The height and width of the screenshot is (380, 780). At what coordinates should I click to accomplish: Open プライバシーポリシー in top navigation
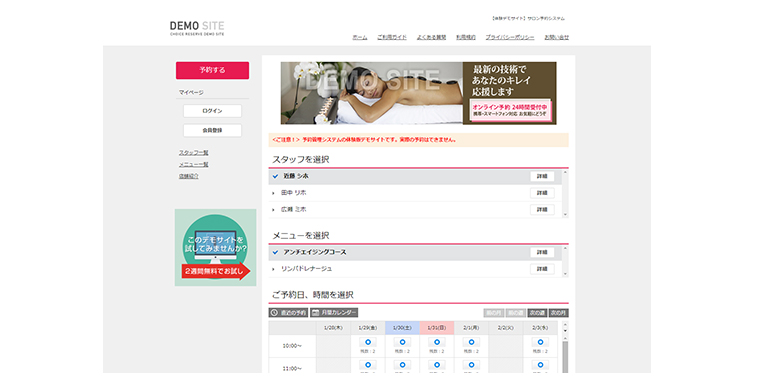(x=510, y=37)
